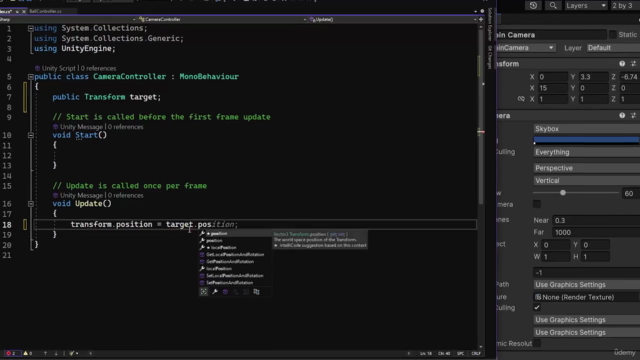This screenshot has height=360, width=640.
Task: Select the 'SetLocalPositionAndRotation' completion item
Action: tap(235, 276)
